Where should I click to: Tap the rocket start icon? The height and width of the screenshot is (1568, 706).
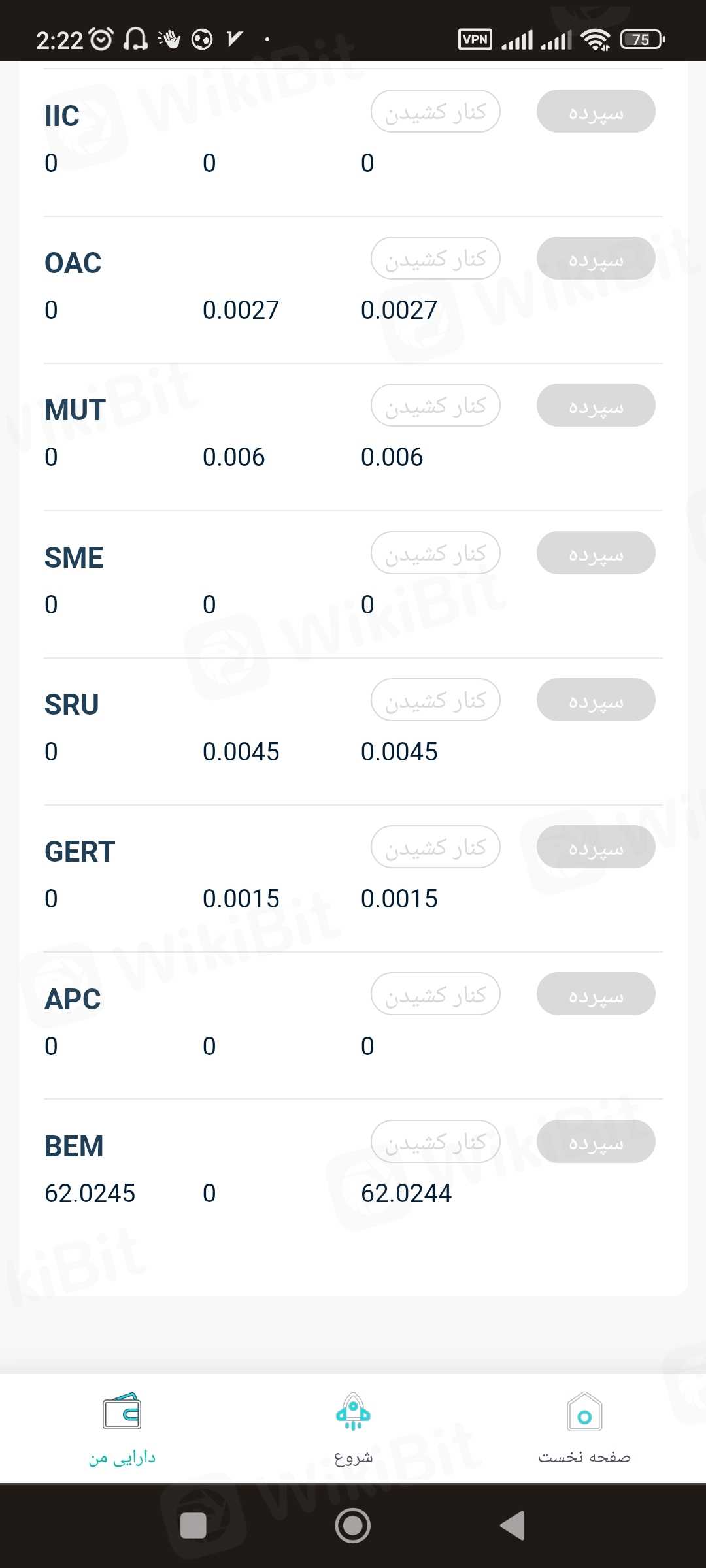(353, 1413)
